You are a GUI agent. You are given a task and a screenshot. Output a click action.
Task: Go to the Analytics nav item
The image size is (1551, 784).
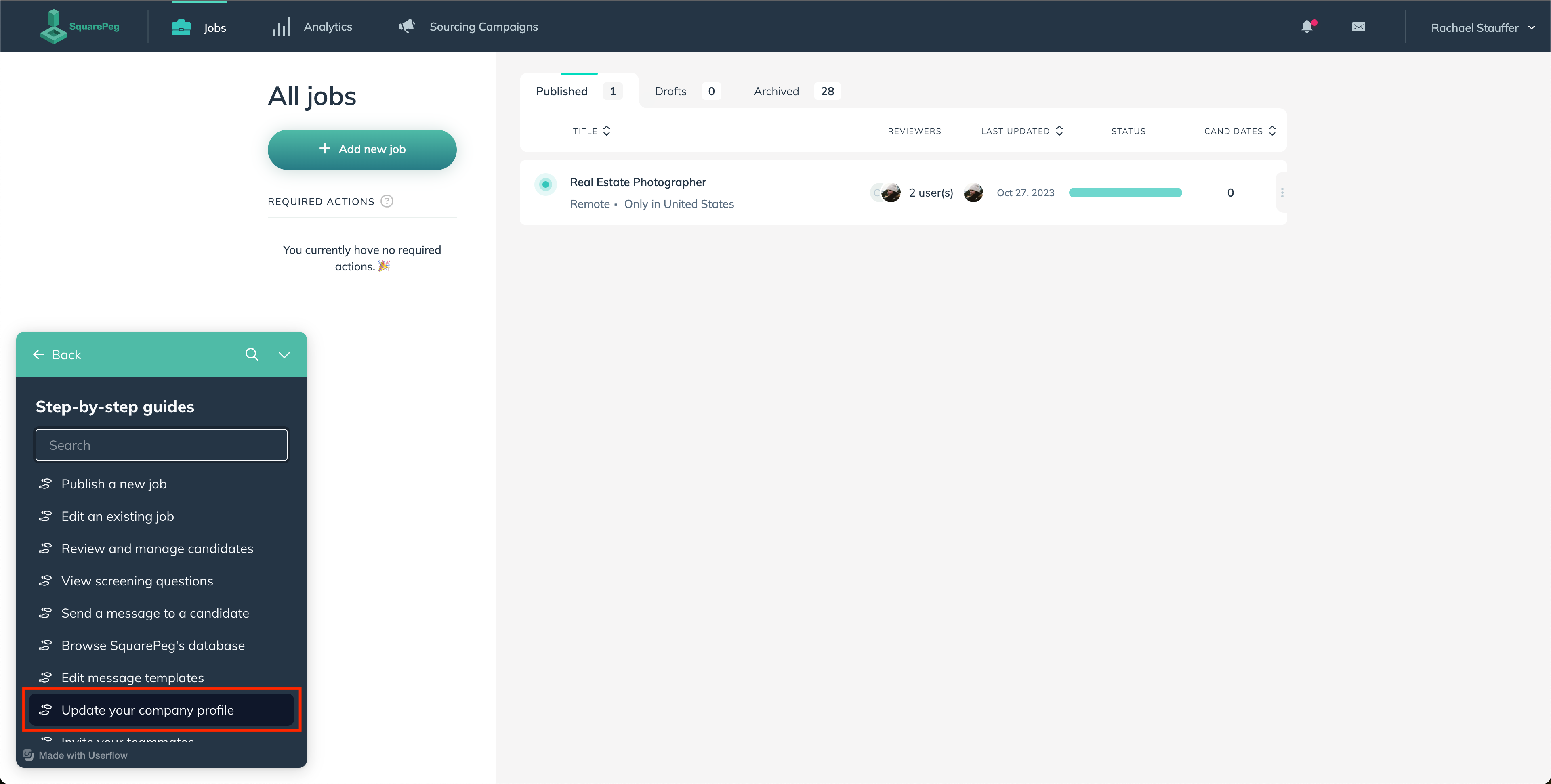pos(312,27)
